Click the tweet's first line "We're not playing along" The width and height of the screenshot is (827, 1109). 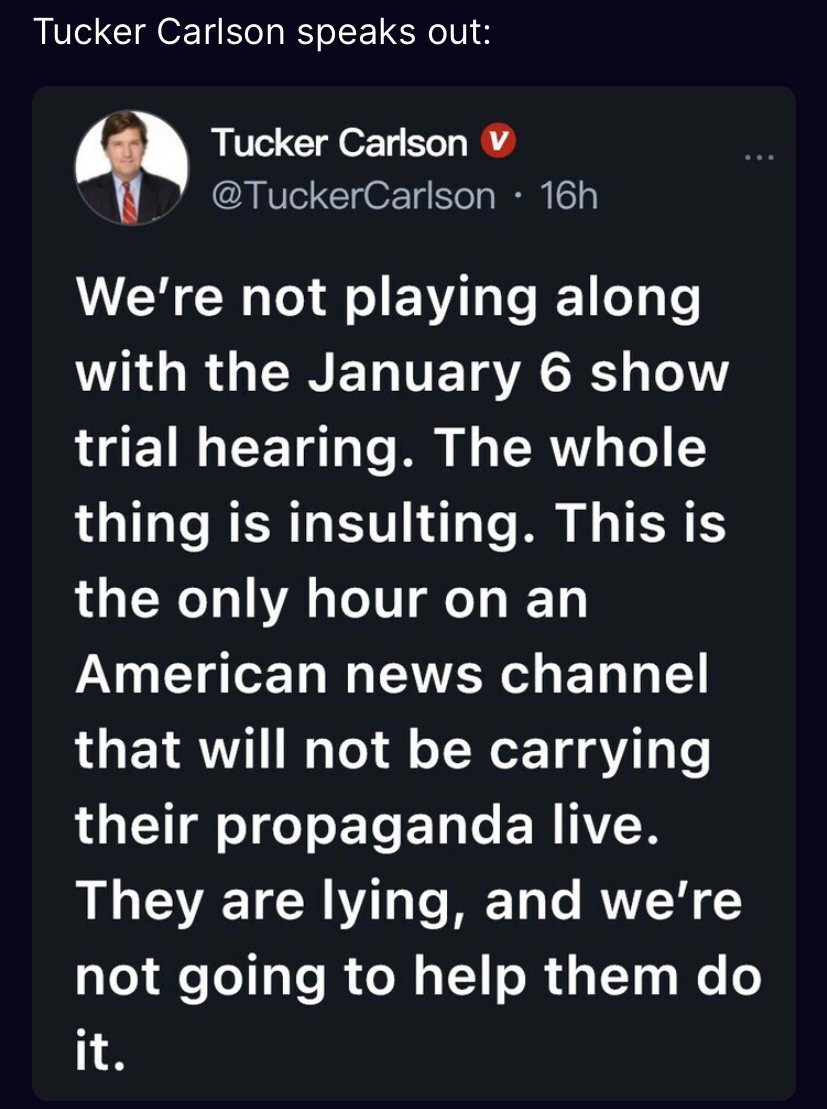(390, 301)
